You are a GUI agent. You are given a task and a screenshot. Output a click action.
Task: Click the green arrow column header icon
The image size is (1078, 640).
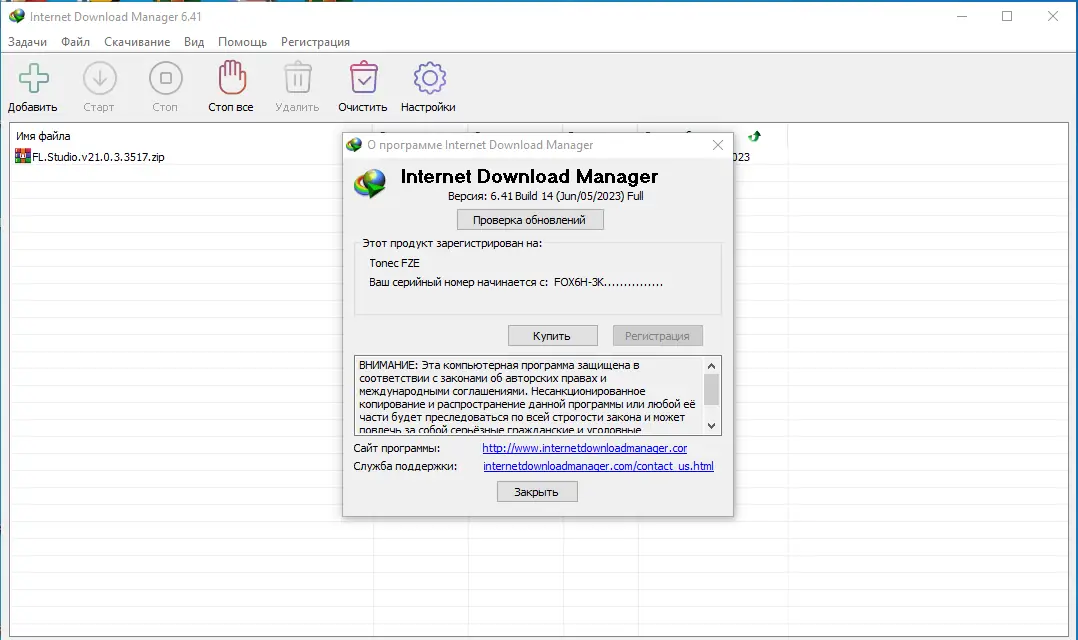(753, 135)
